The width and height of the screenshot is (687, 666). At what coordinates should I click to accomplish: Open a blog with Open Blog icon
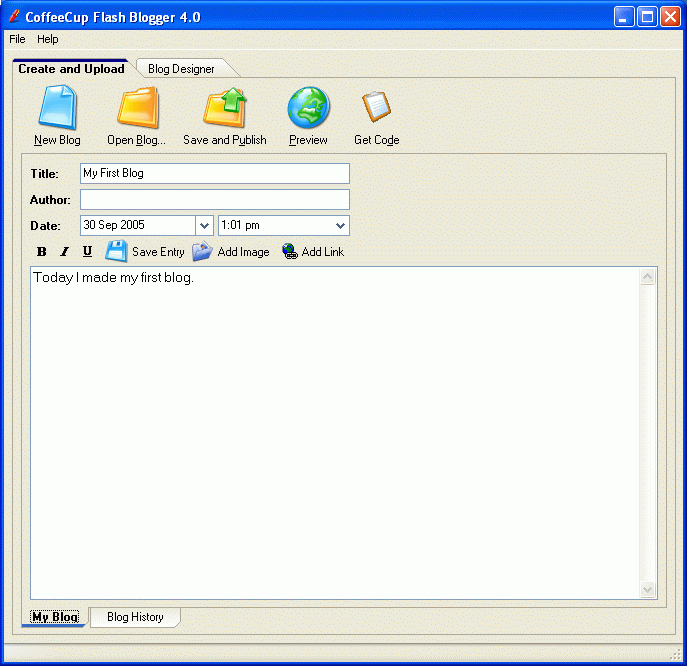click(137, 108)
